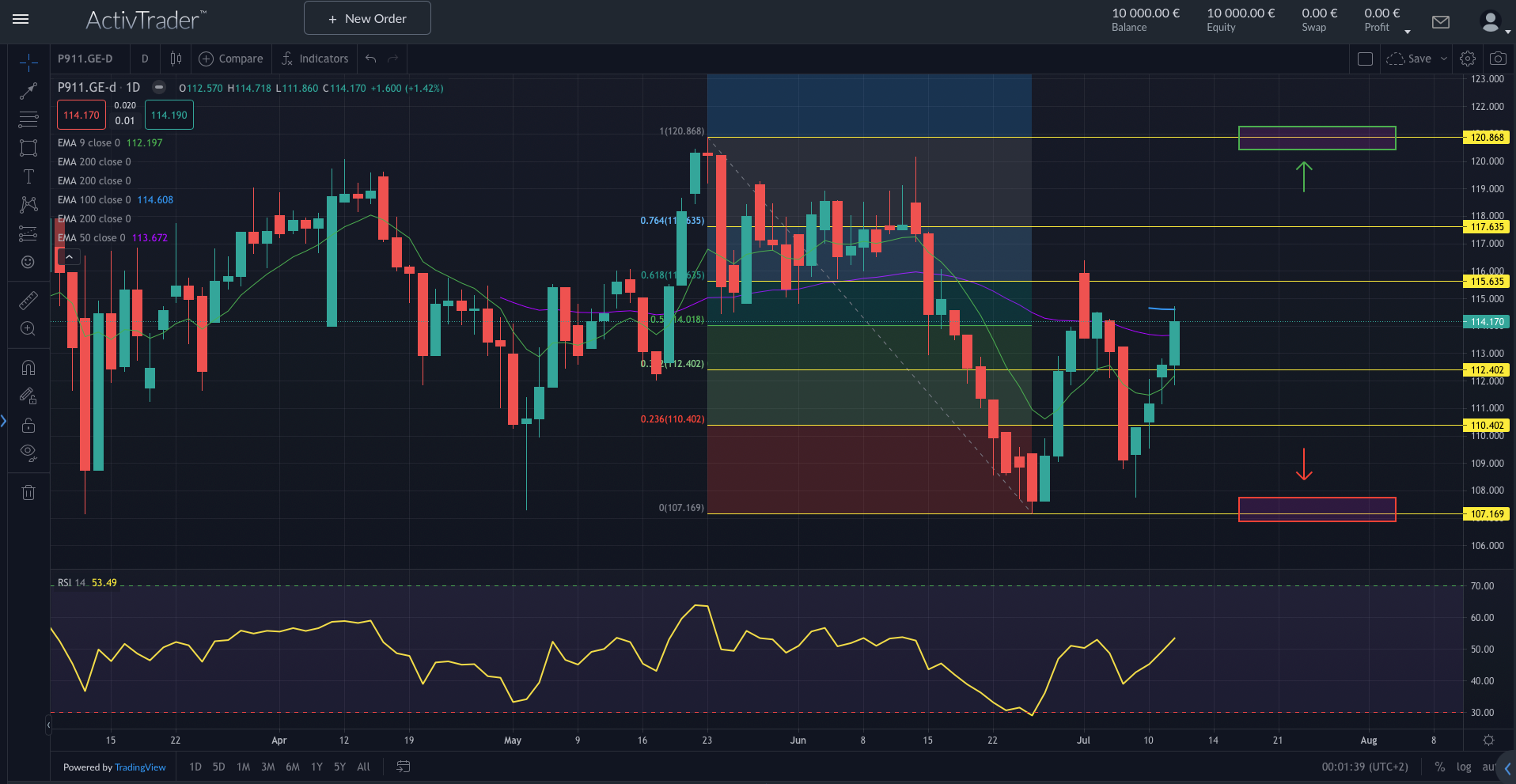The width and height of the screenshot is (1516, 784).
Task: Toggle hide all drawings eye icon
Action: pos(28,453)
